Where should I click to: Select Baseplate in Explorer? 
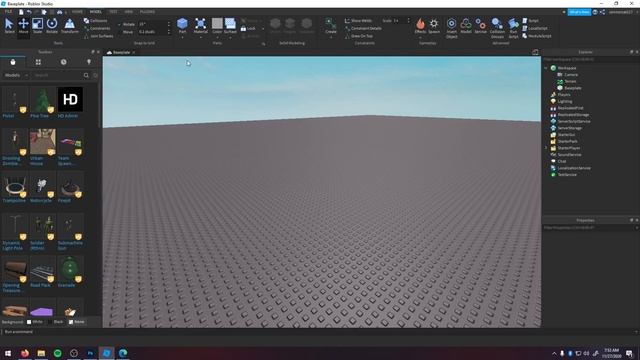(x=572, y=88)
